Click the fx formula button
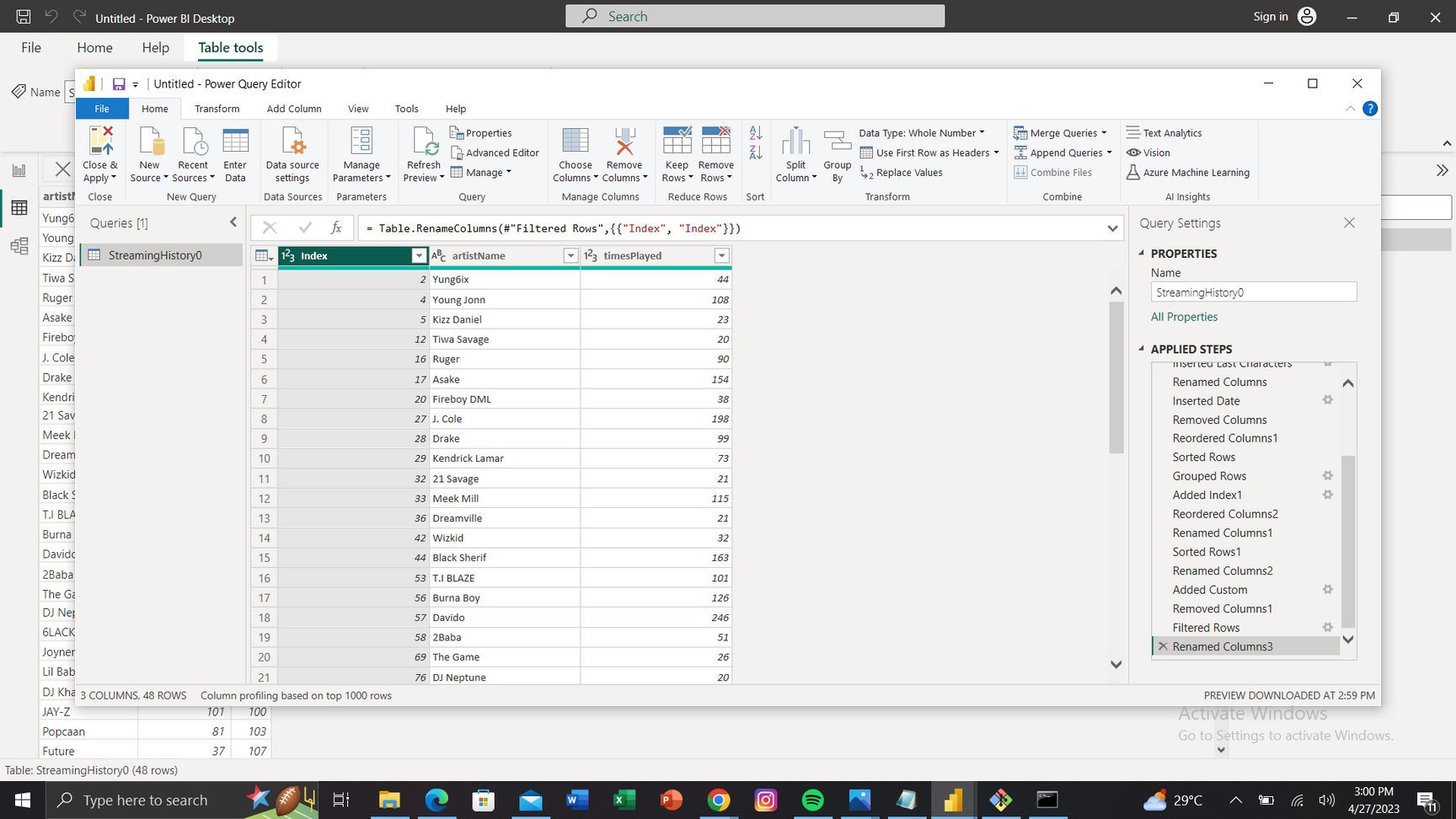1456x819 pixels. [x=336, y=227]
